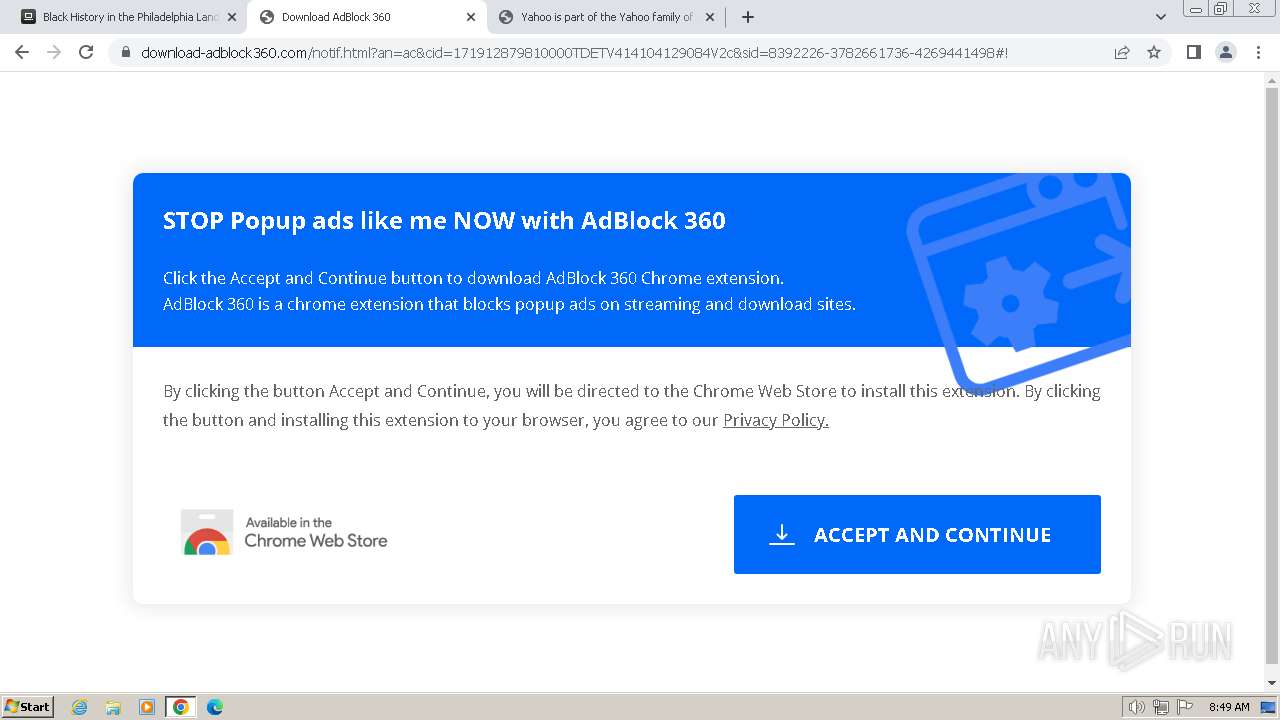Open Microsoft Edge from the taskbar
The height and width of the screenshot is (720, 1280).
point(214,707)
